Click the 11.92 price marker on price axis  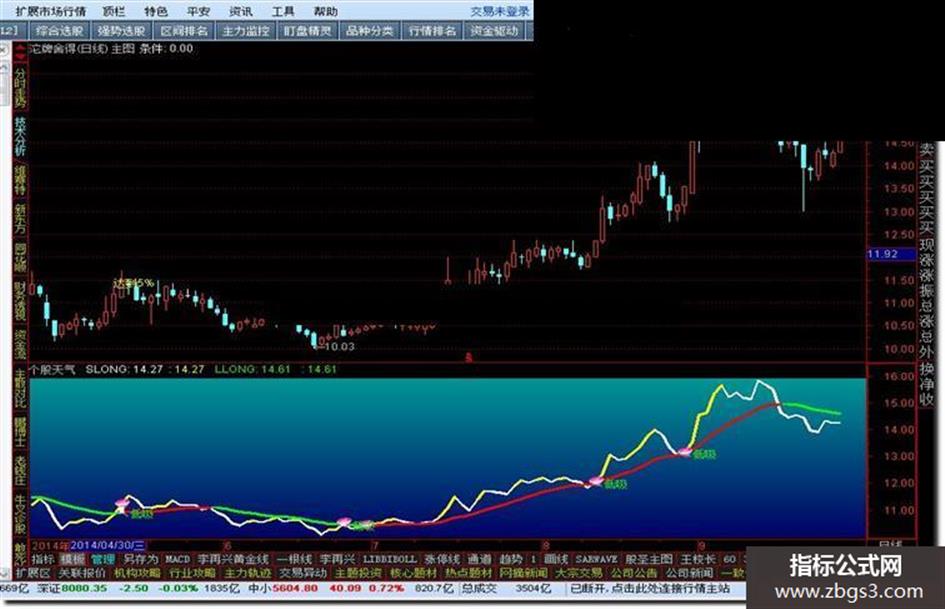pos(883,254)
